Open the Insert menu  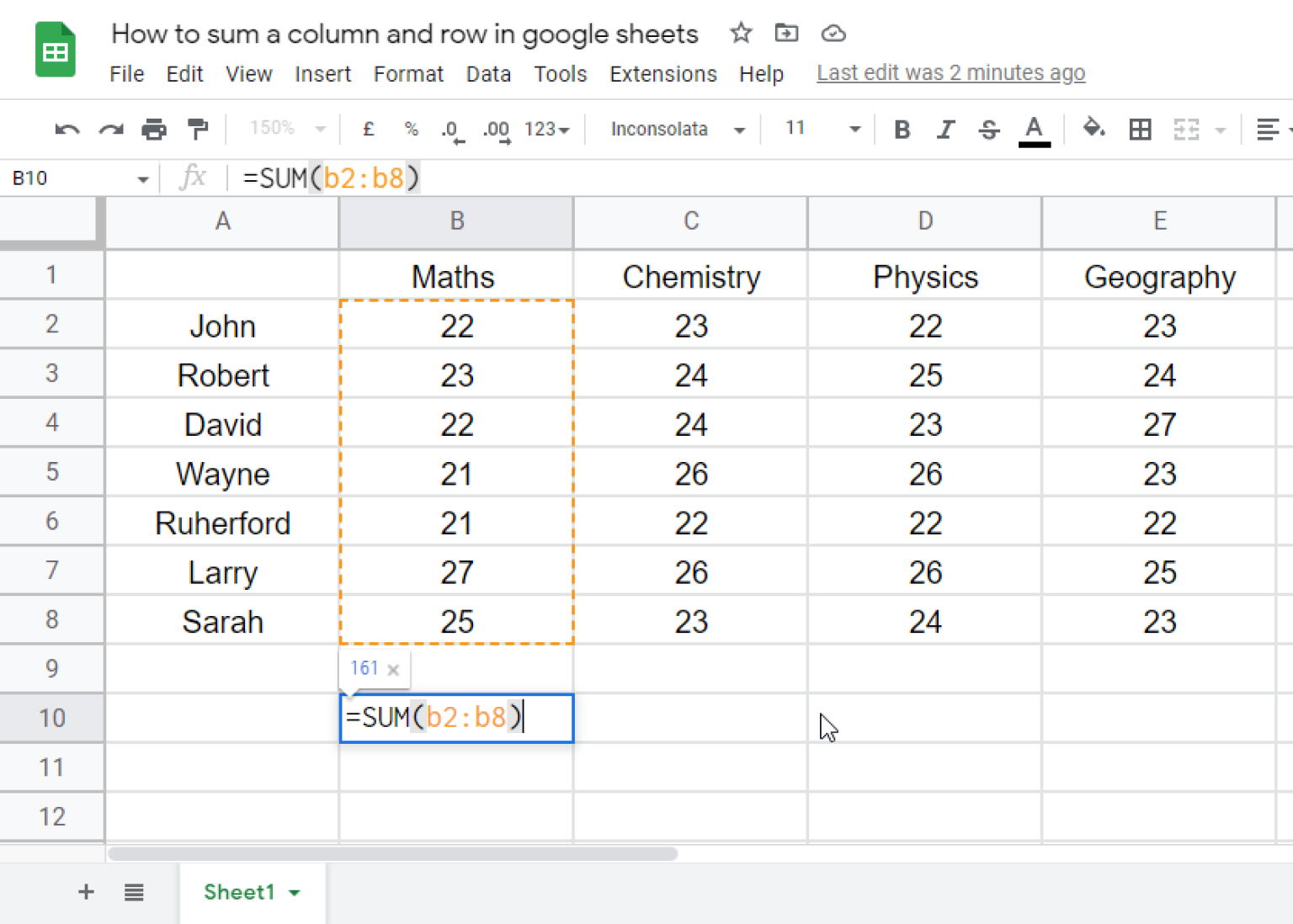coord(322,74)
